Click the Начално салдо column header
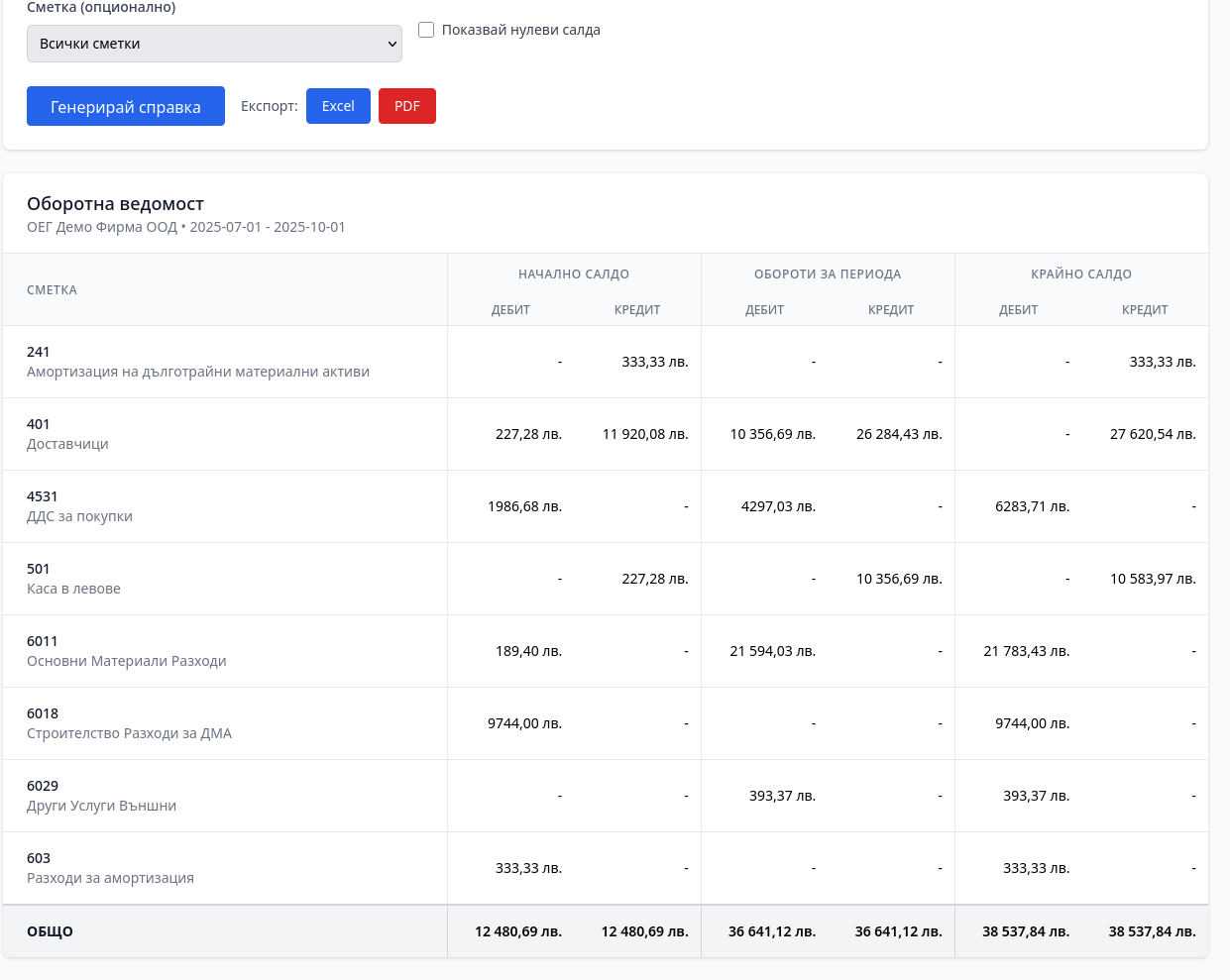Viewport: 1230px width, 980px height. pos(574,274)
